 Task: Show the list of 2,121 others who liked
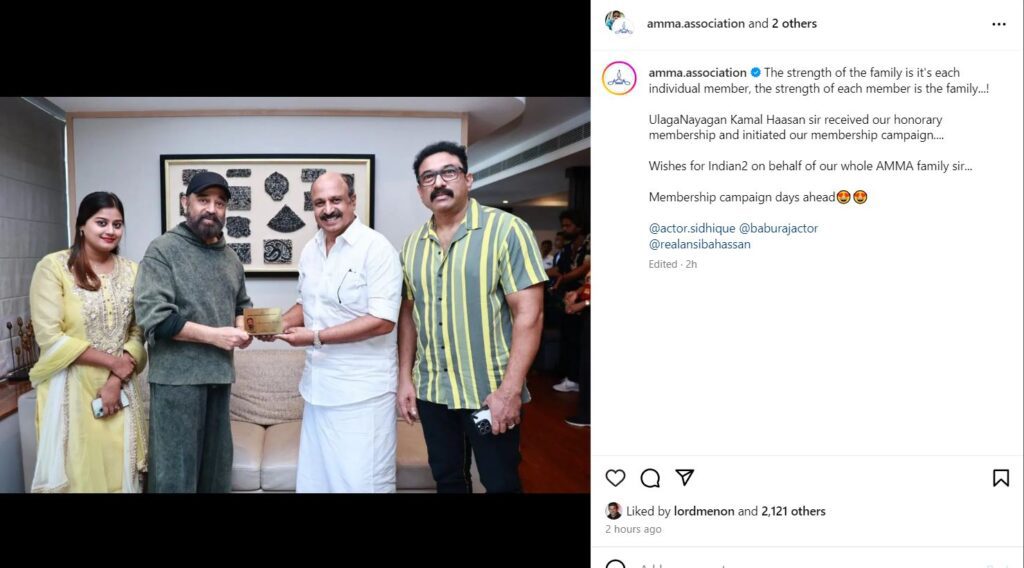[x=793, y=511]
